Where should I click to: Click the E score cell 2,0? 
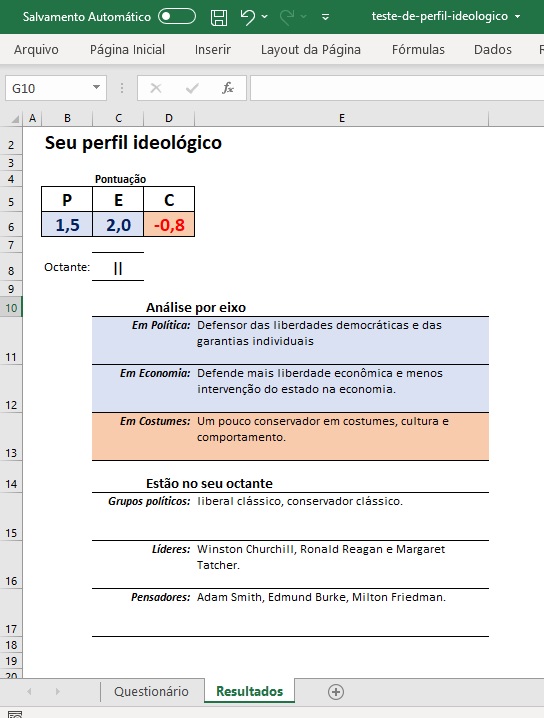point(118,225)
